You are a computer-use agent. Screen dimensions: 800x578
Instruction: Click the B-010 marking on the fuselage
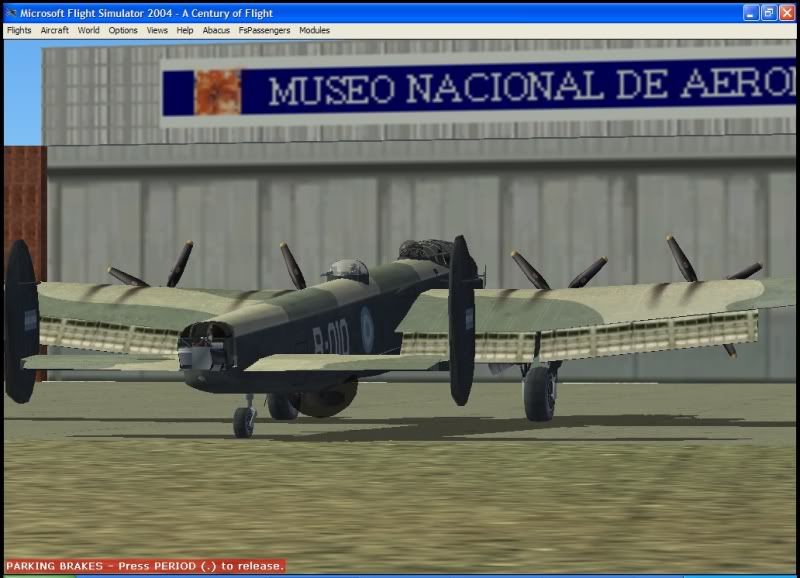point(331,336)
